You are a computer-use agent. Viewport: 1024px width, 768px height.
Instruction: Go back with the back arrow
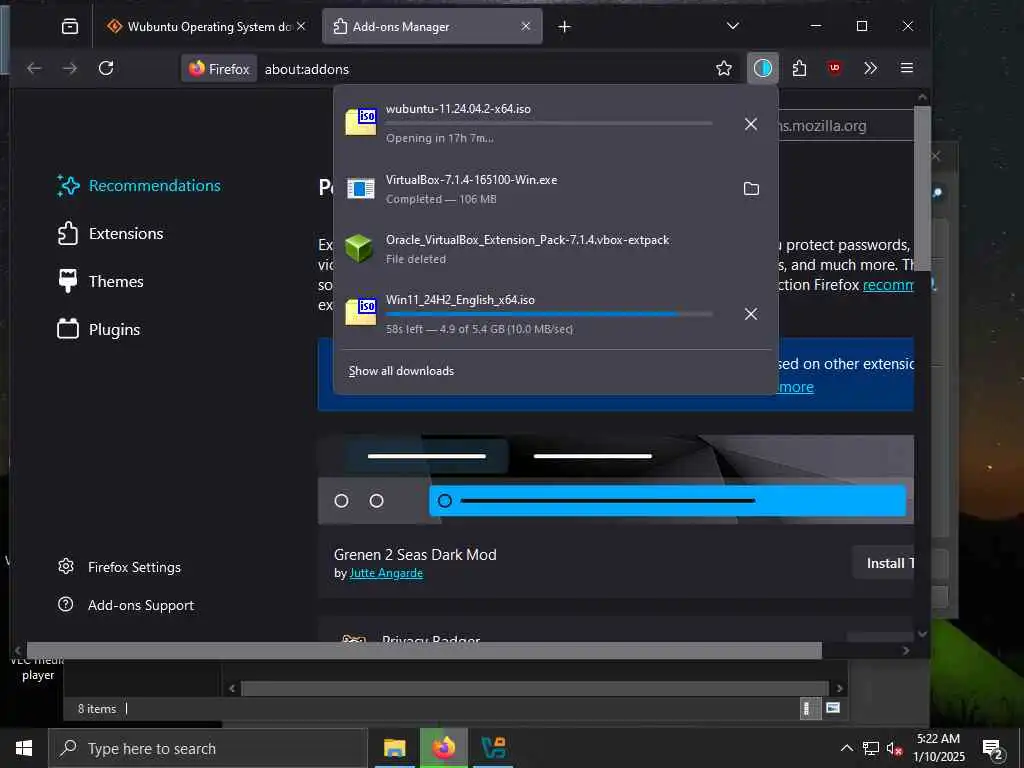pyautogui.click(x=35, y=68)
